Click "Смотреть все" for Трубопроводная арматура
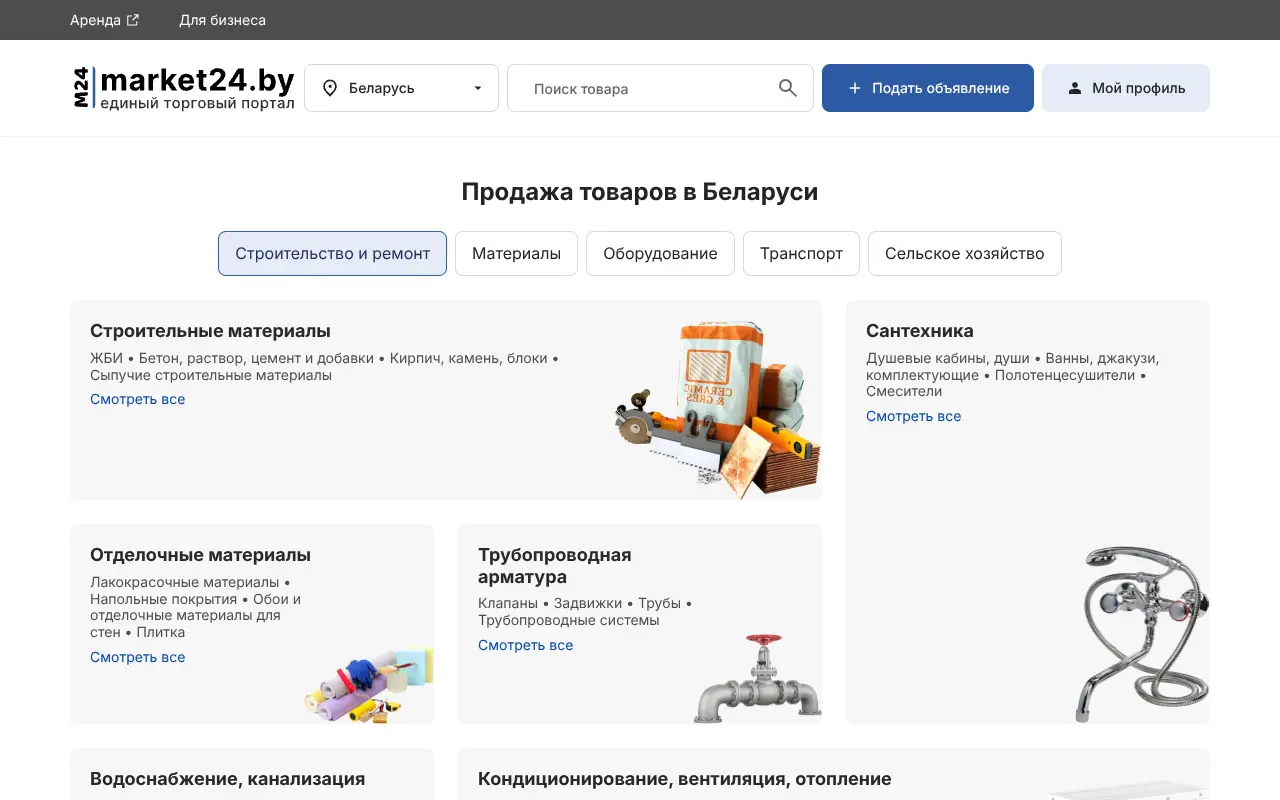The height and width of the screenshot is (800, 1280). coord(525,645)
